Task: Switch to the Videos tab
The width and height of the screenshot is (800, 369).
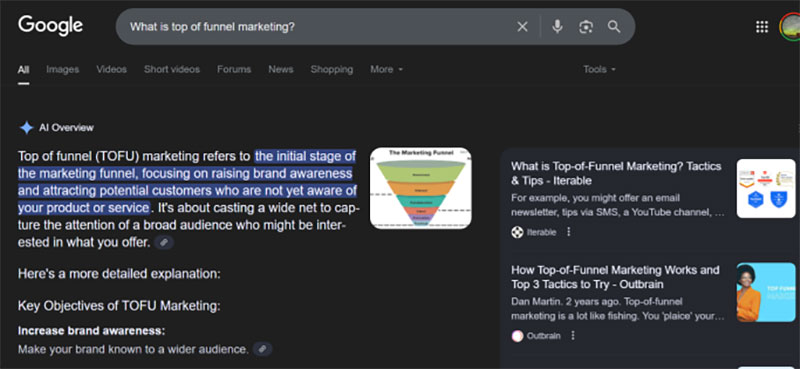Action: (x=111, y=69)
